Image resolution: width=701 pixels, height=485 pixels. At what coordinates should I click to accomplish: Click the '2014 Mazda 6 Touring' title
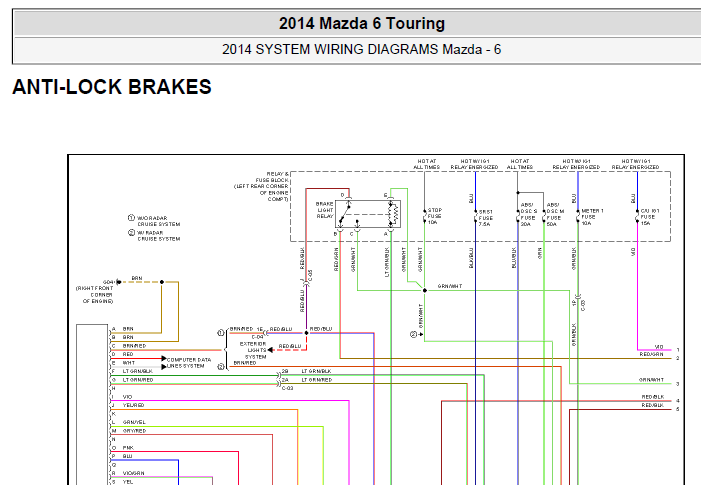pyautogui.click(x=362, y=23)
